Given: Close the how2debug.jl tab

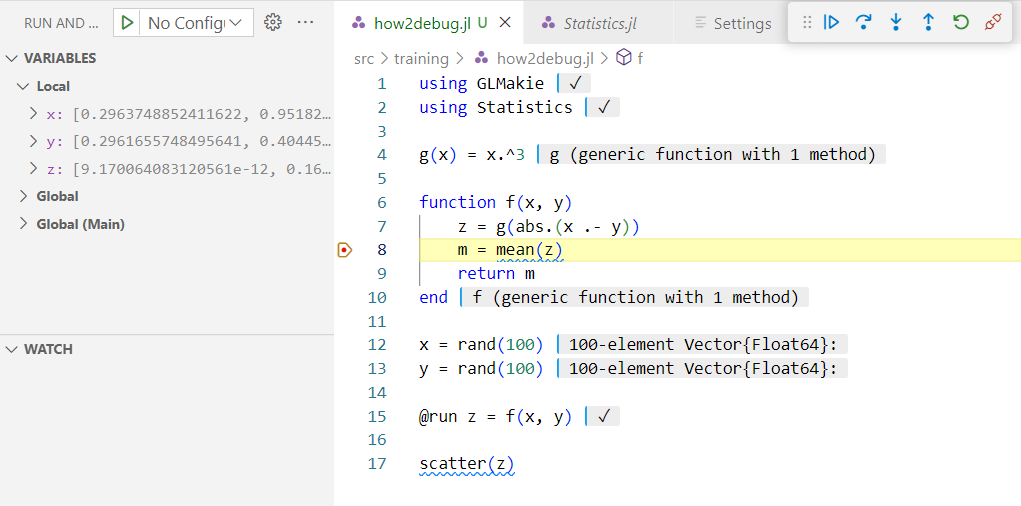Looking at the screenshot, I should point(505,23).
